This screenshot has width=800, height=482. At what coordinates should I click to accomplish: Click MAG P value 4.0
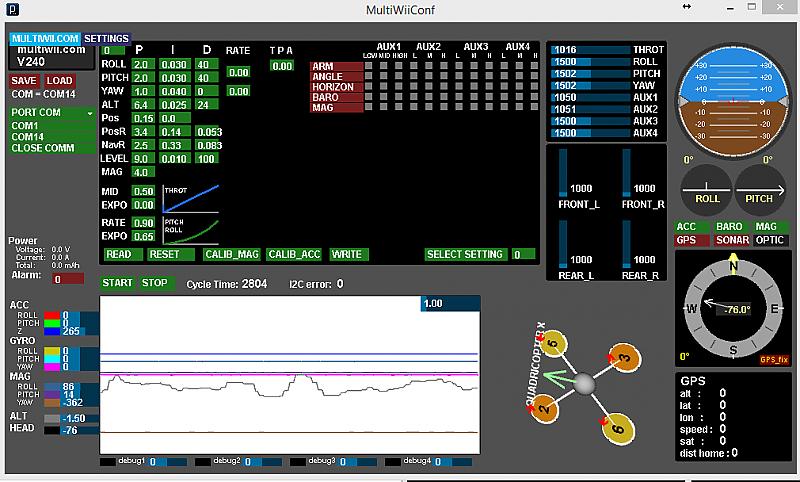point(143,172)
